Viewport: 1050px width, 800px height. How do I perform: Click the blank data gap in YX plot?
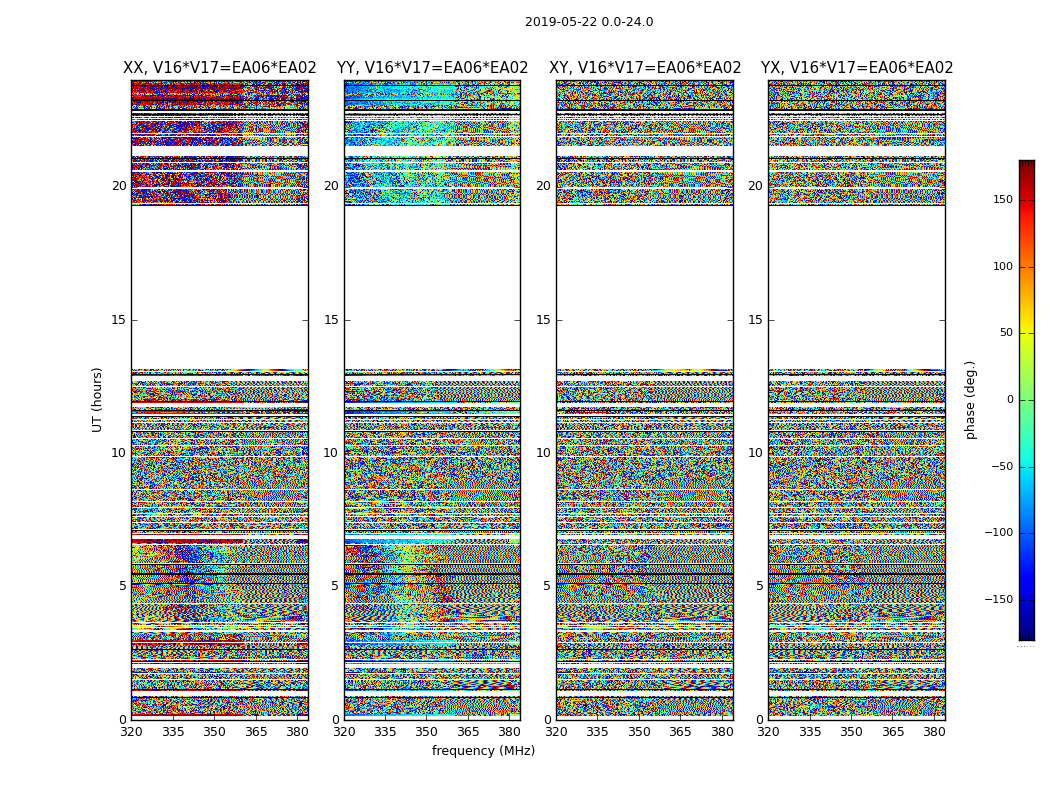click(856, 287)
